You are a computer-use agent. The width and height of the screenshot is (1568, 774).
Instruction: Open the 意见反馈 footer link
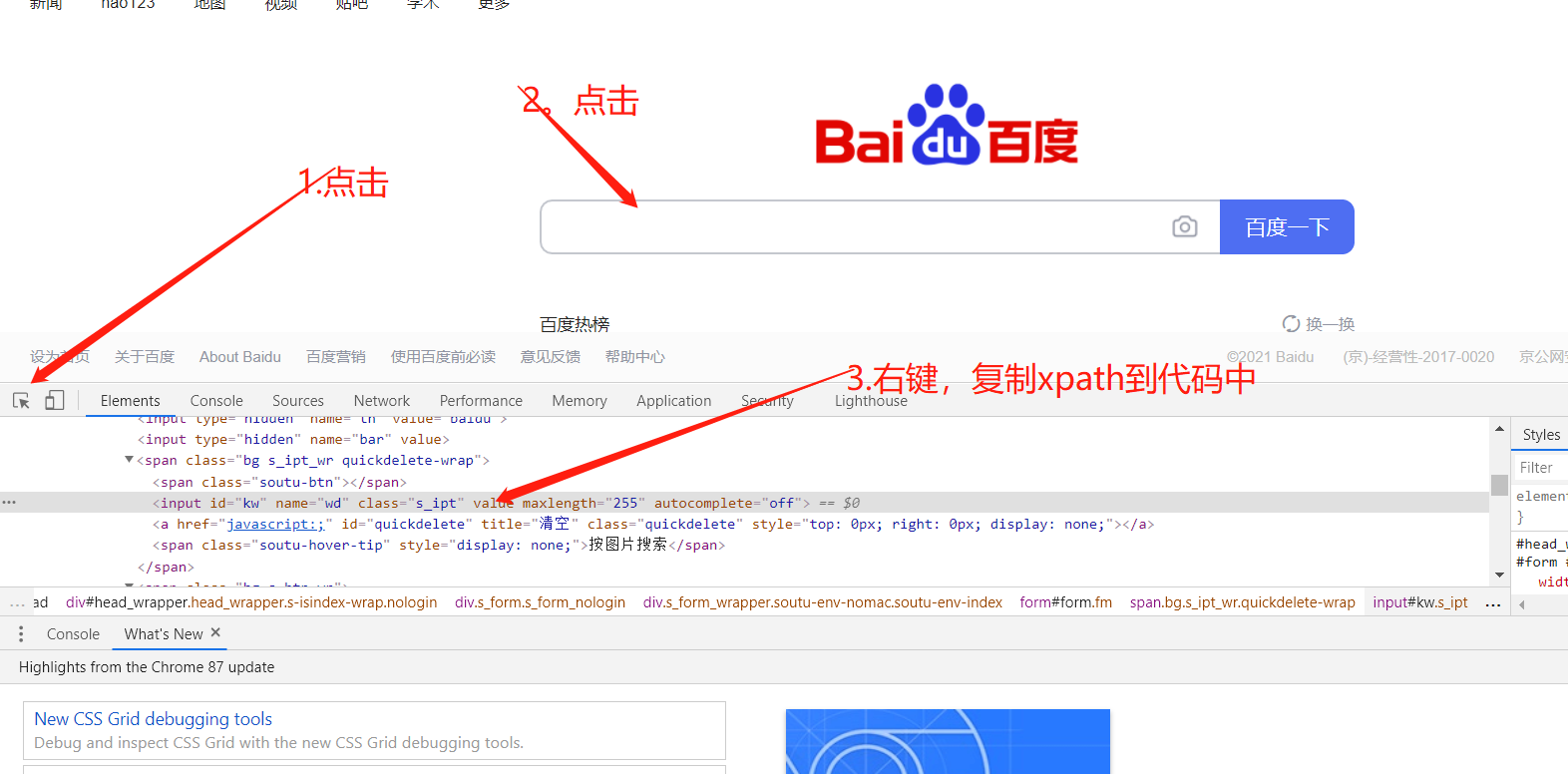click(x=551, y=357)
